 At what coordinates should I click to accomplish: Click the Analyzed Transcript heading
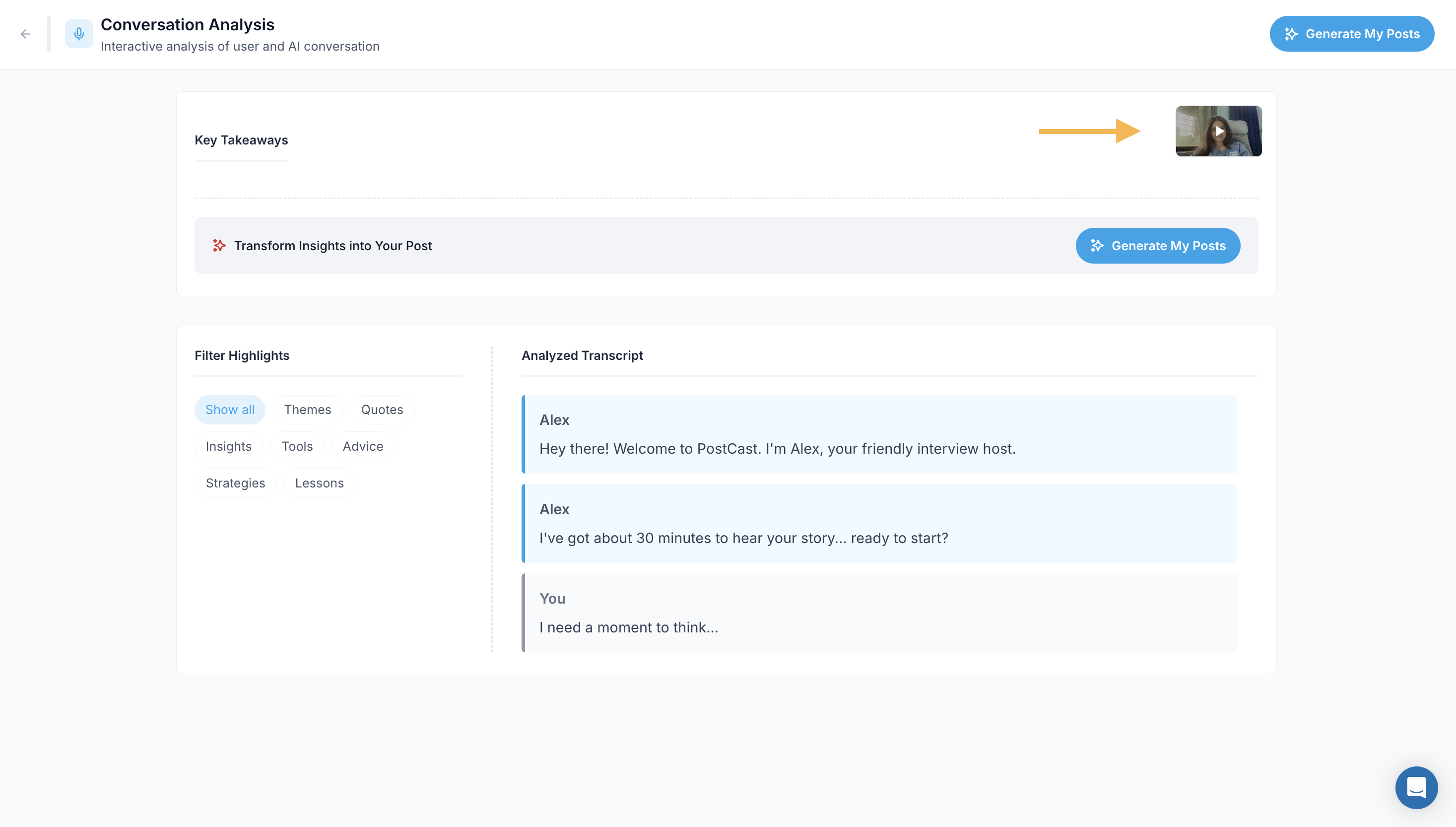[582, 355]
